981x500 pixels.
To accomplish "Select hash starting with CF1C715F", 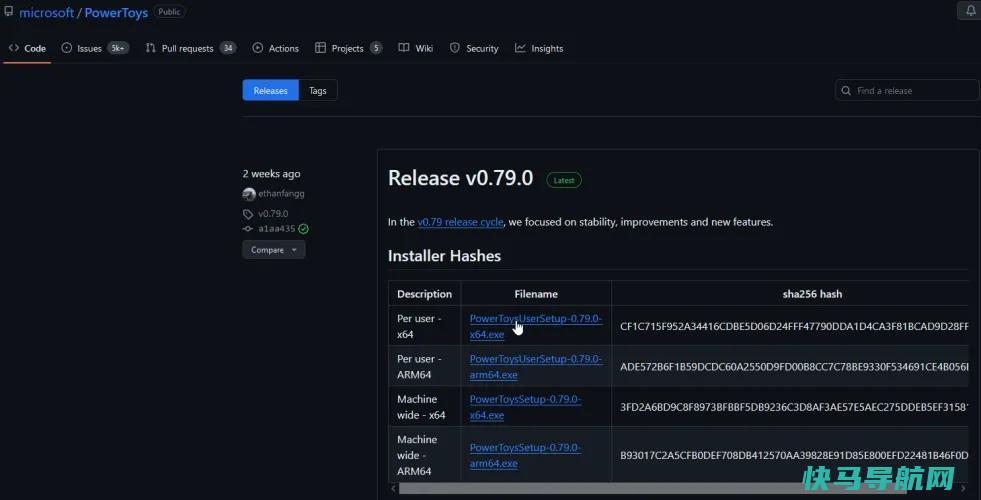I will click(794, 326).
